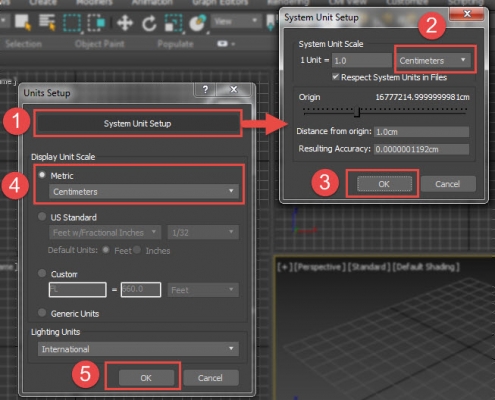Toggle Window/Crossing selection mode
Viewport: 495px width, 400px height.
(x=96, y=23)
